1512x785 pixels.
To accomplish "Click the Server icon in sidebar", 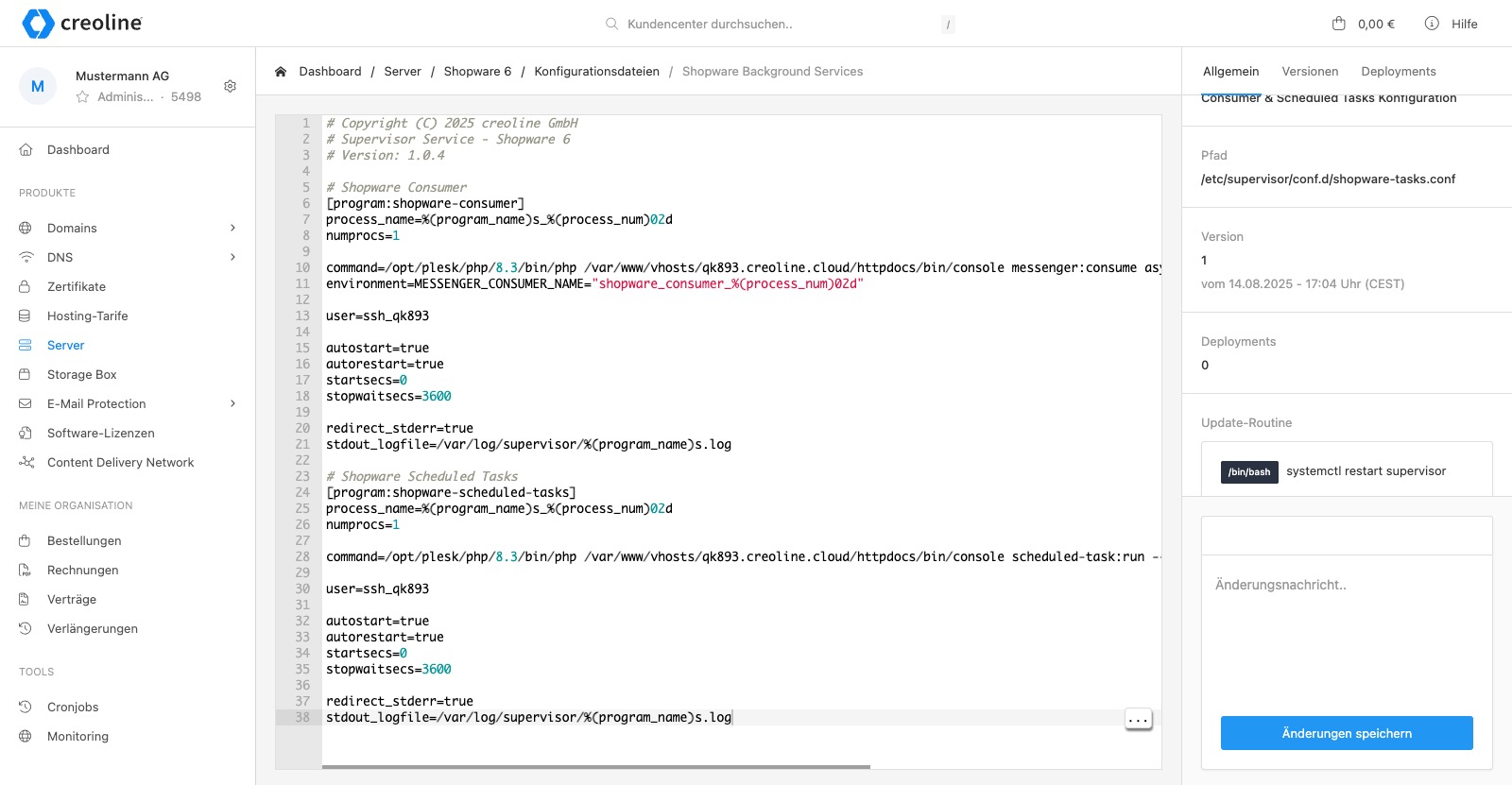I will click(x=26, y=345).
